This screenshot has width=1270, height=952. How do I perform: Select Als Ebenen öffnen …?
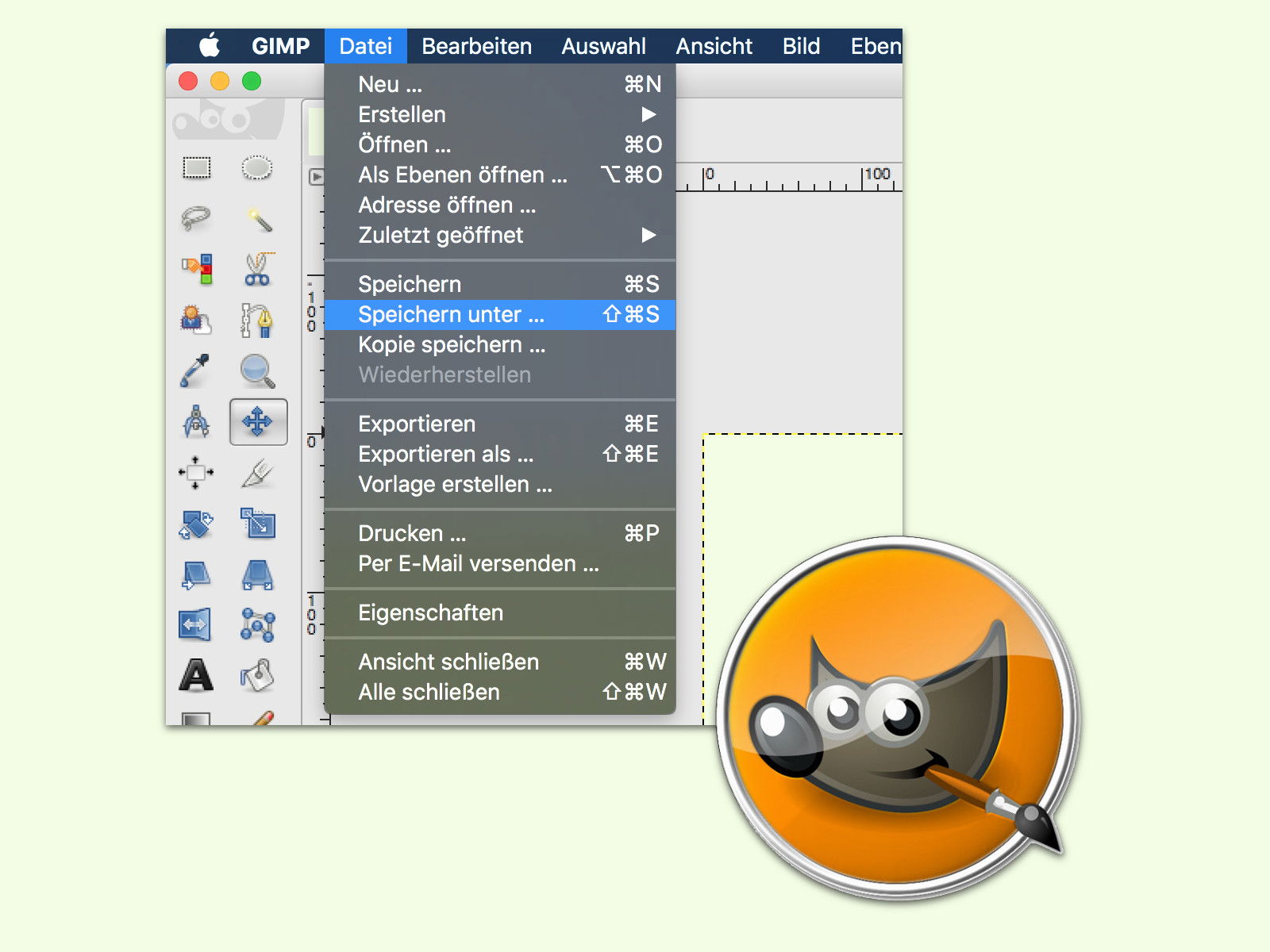click(500, 175)
